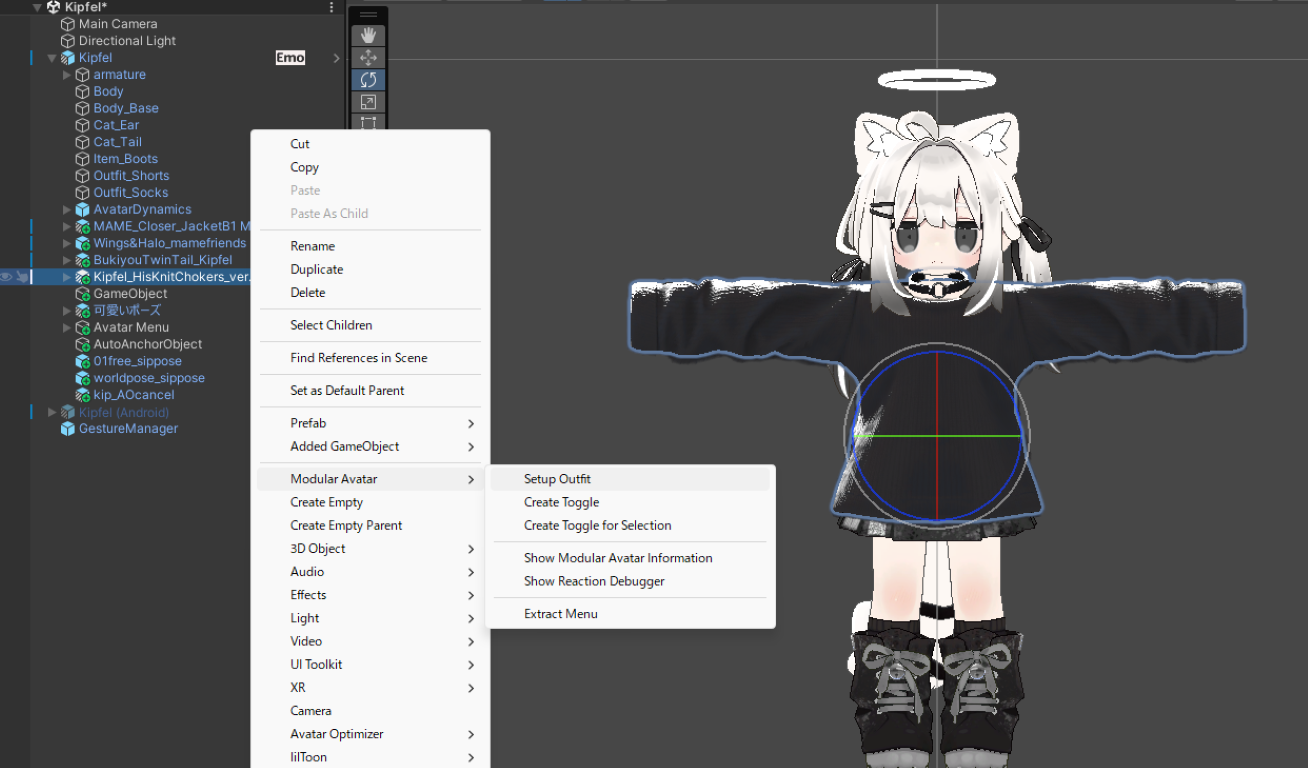
Task: Click the Emo label on Kipfel row
Action: (x=290, y=58)
